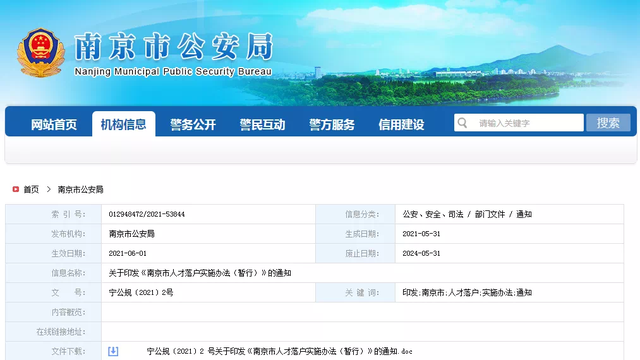Click the Nanjing Municipal Public Security Bureau subtitle
The width and height of the screenshot is (640, 360).
click(173, 72)
